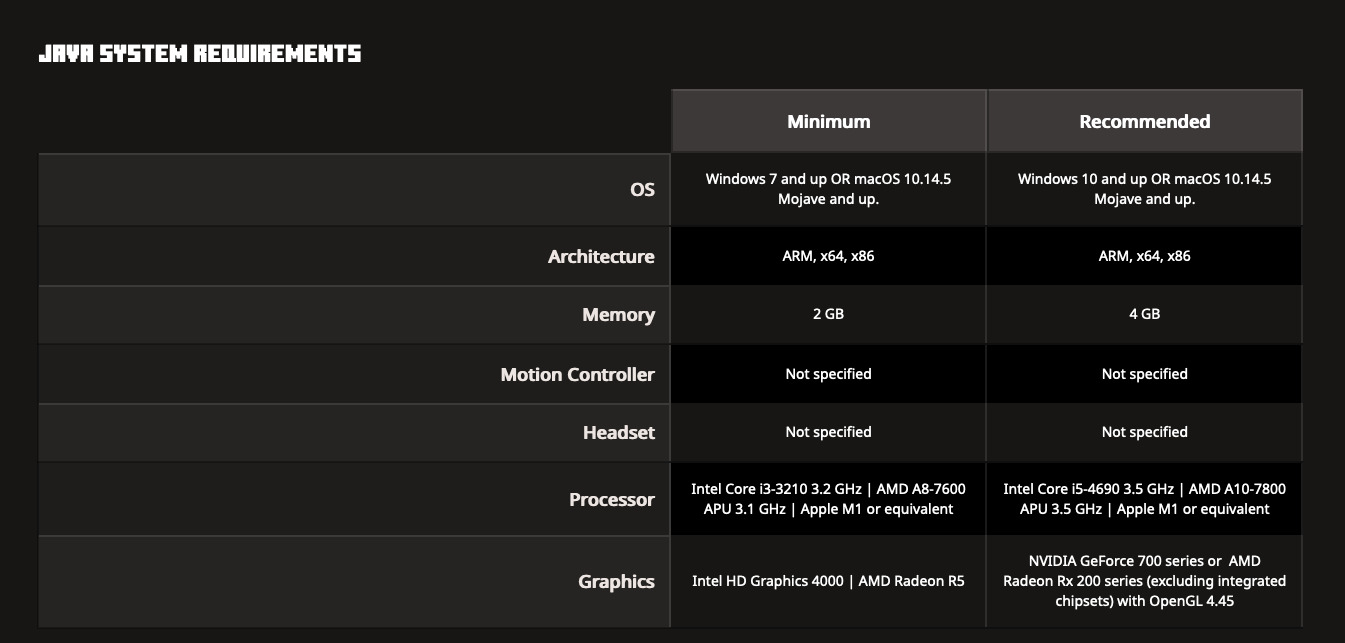Select the Graphics row label

(x=616, y=582)
